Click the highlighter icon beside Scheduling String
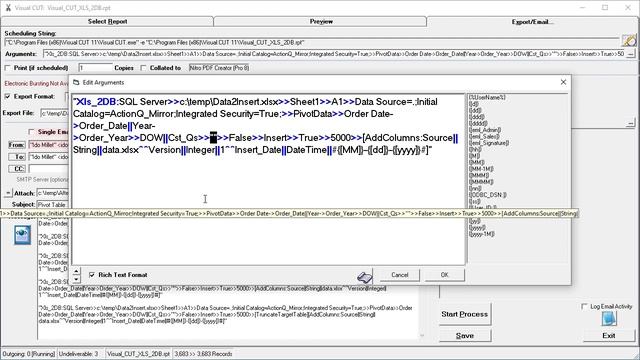The image size is (640, 360). (x=629, y=40)
